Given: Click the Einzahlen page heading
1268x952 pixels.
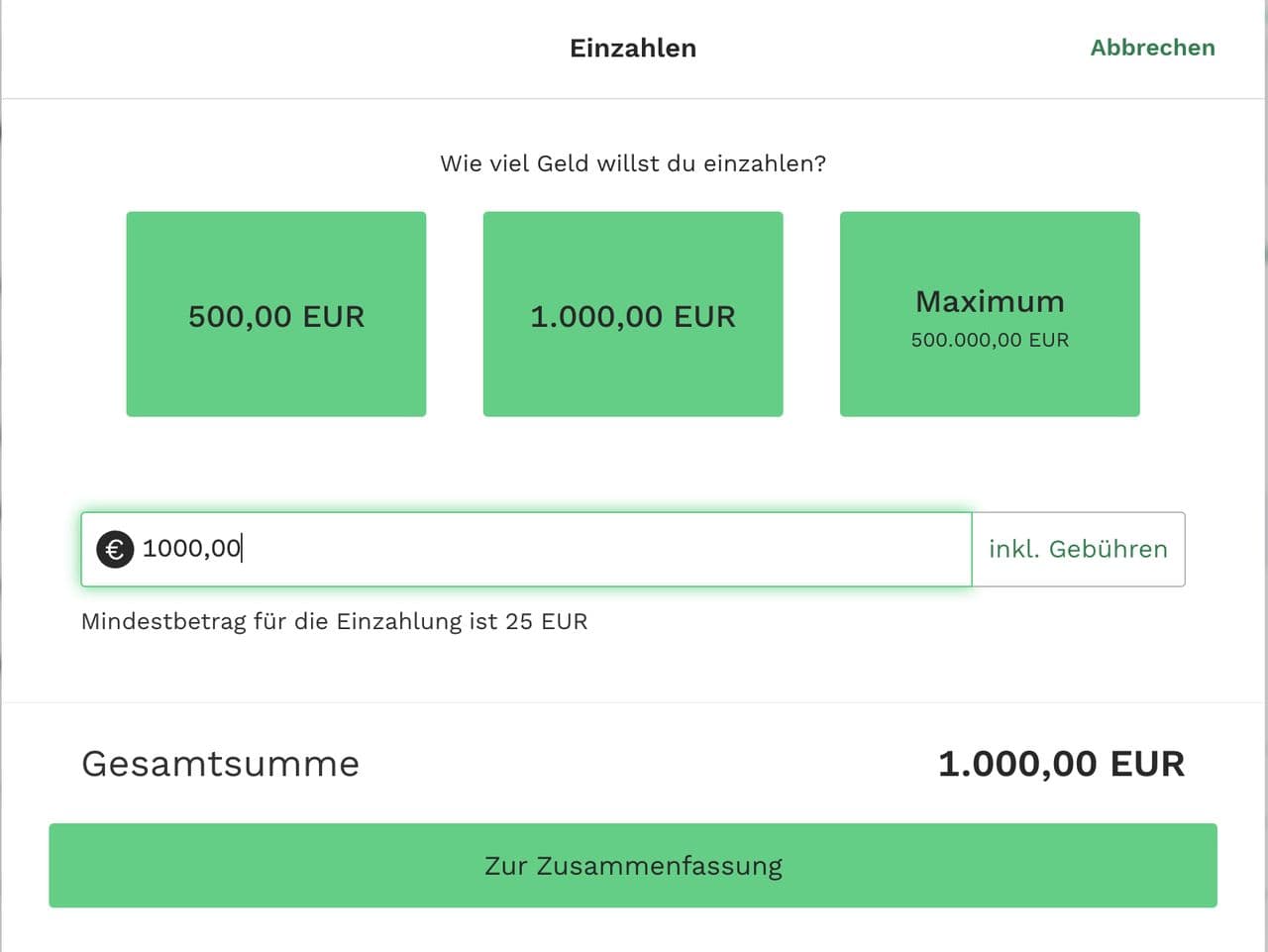Looking at the screenshot, I should (x=633, y=48).
